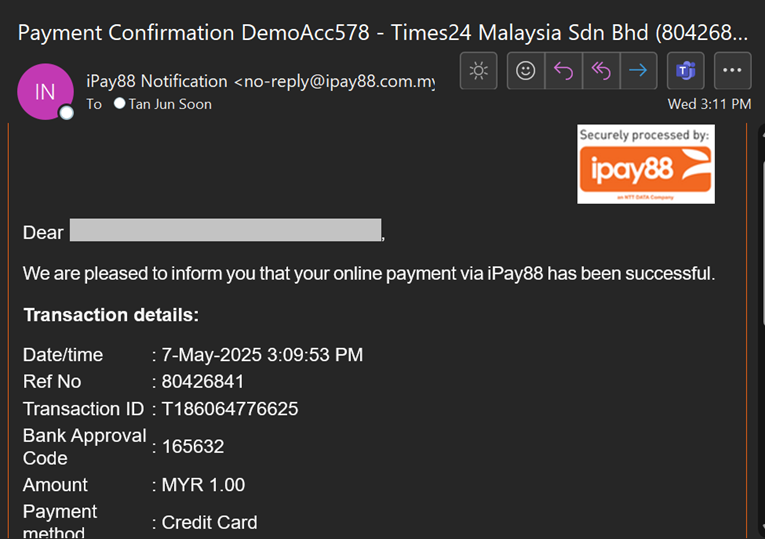Click Bank Approval Code 165632
This screenshot has height=539, width=765.
193,447
